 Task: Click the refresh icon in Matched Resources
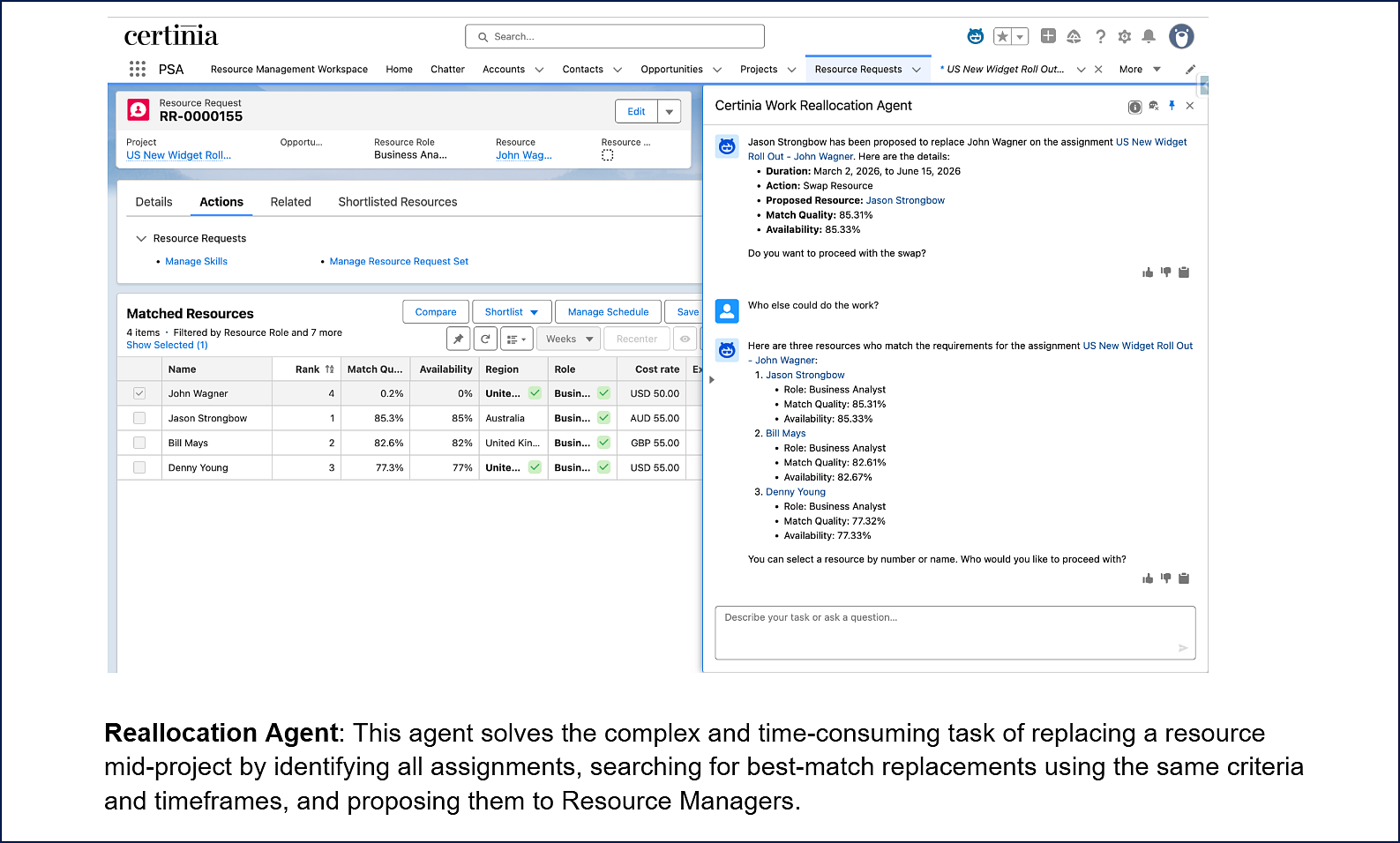485,339
